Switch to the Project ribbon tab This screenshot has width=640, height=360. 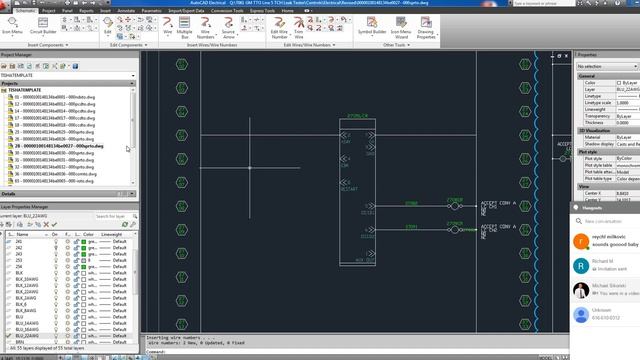[49, 11]
